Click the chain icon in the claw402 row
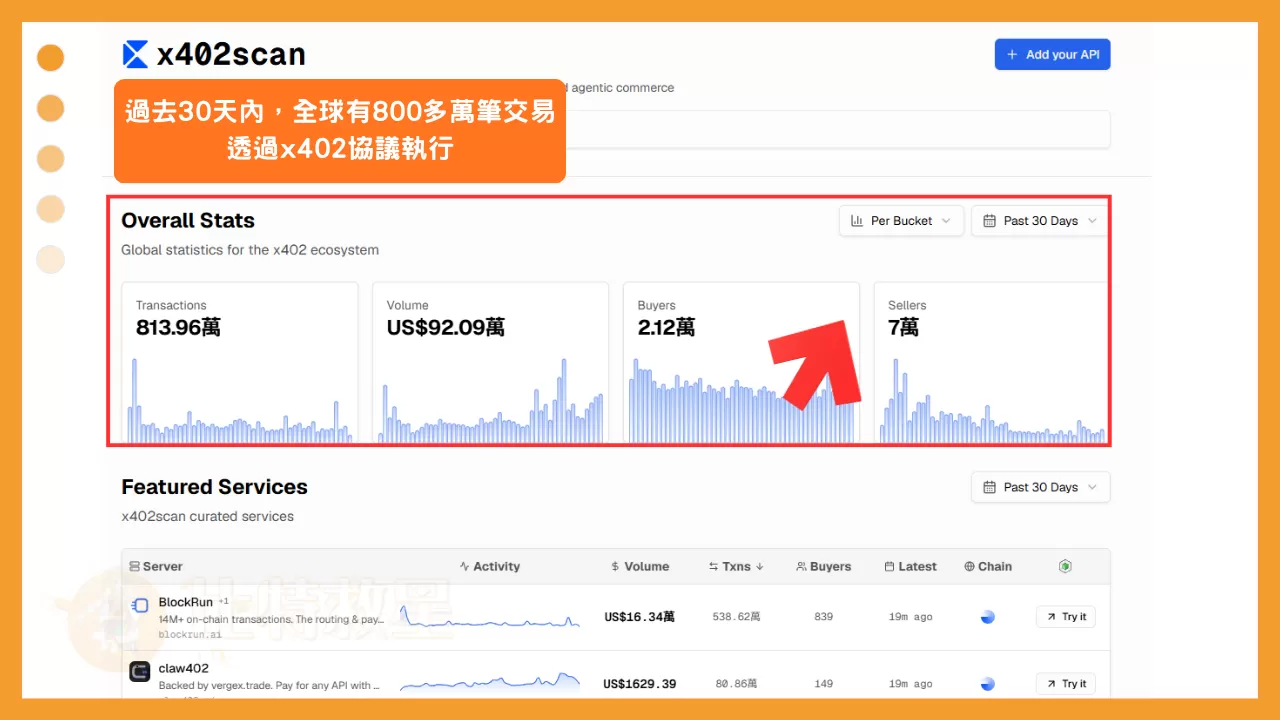Screen dimensions: 1280x720 click(988, 684)
